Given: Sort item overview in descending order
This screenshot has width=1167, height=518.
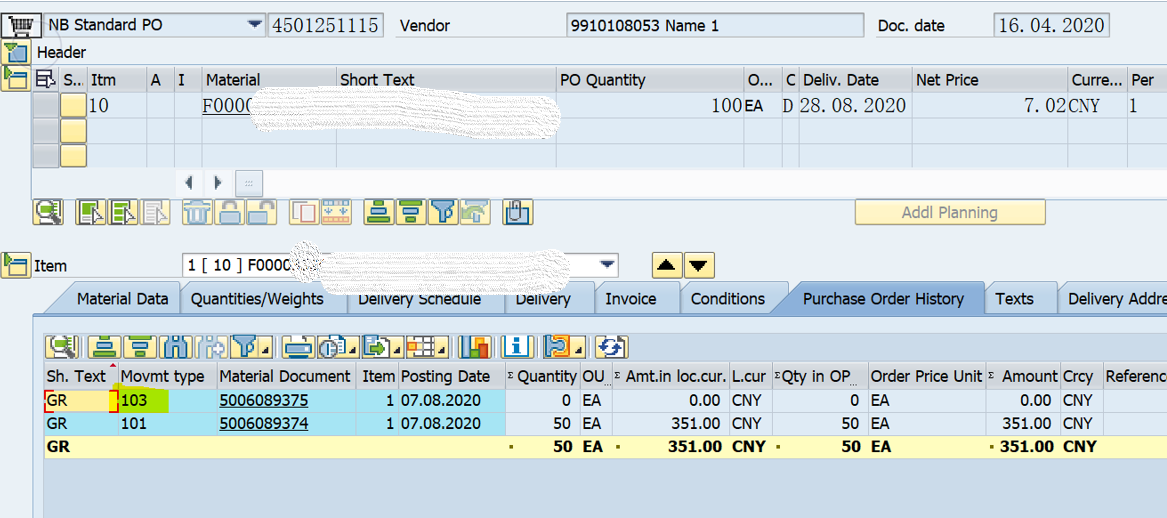Looking at the screenshot, I should (x=410, y=212).
